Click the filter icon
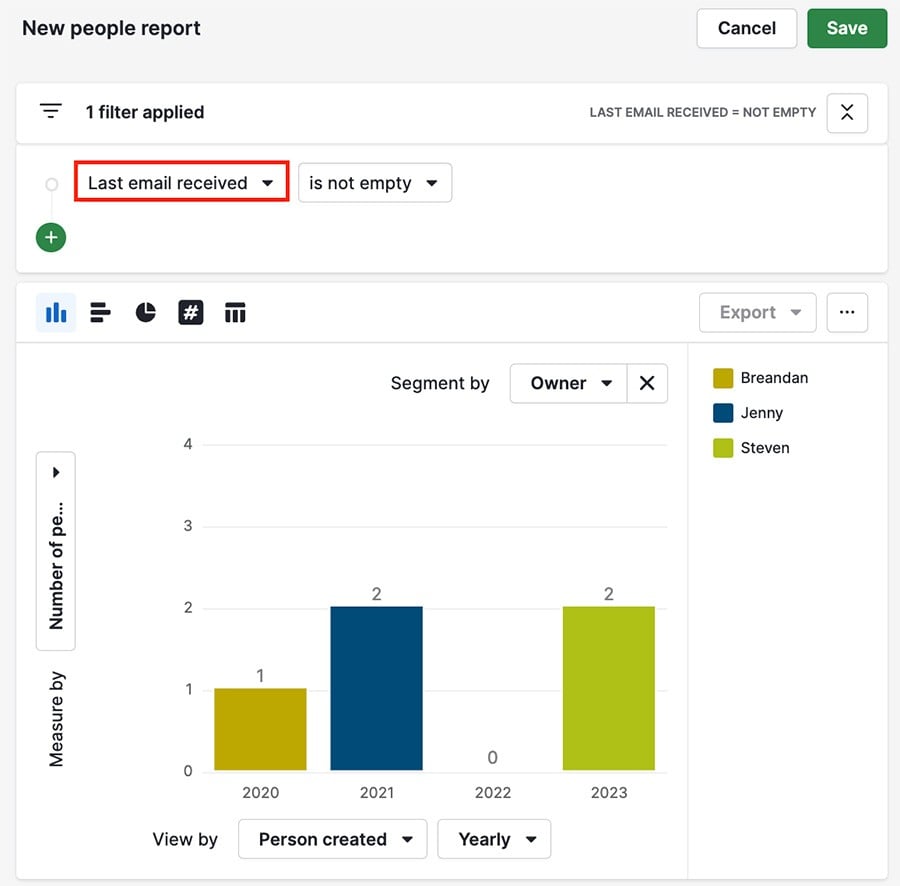This screenshot has height=886, width=900. click(x=50, y=111)
